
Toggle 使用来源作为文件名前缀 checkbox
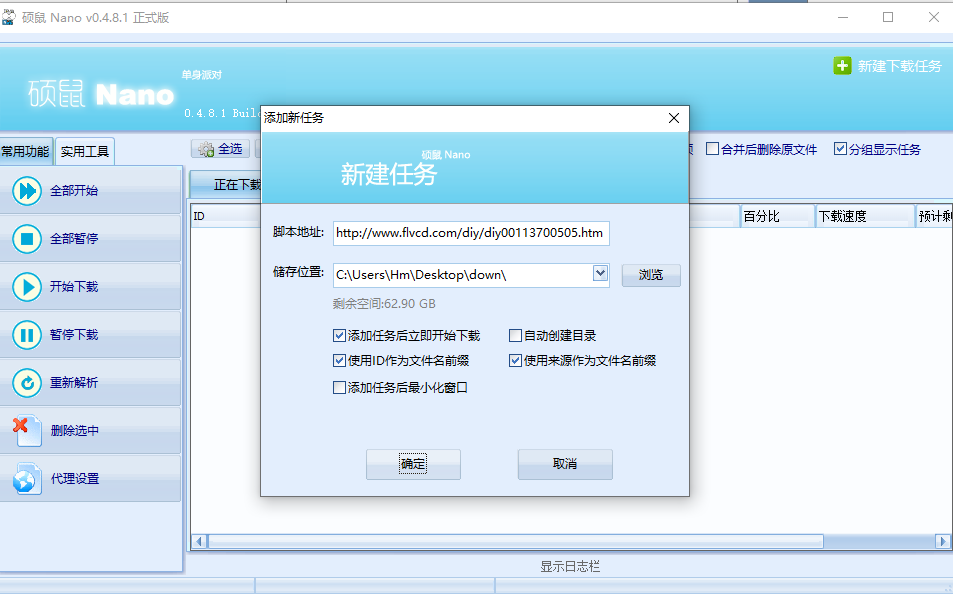[515, 361]
